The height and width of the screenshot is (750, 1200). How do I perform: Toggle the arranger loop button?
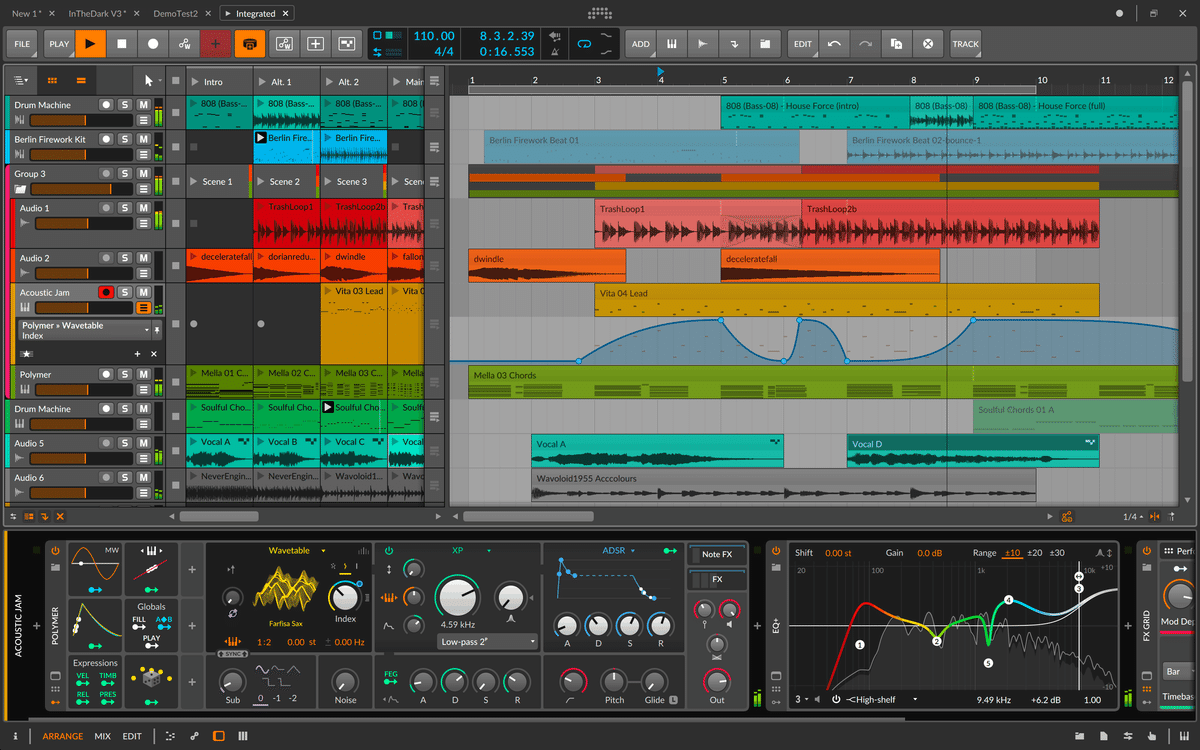[x=583, y=45]
